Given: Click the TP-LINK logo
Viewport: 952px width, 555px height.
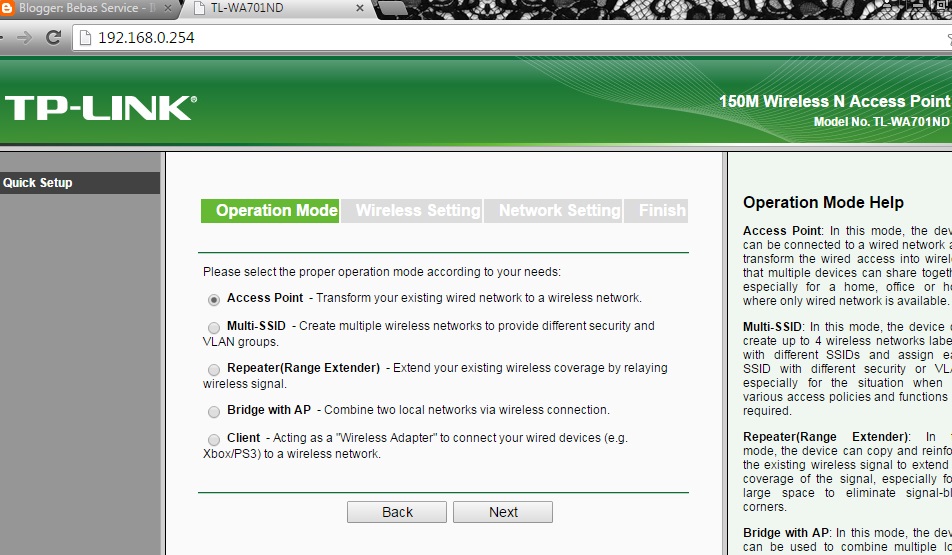Looking at the screenshot, I should pos(101,108).
